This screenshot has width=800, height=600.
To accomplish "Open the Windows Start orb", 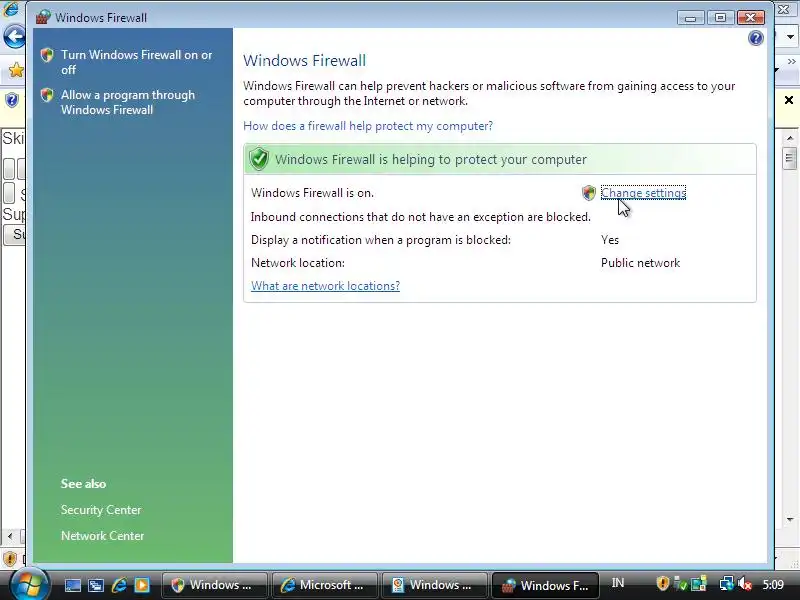I will pyautogui.click(x=30, y=584).
